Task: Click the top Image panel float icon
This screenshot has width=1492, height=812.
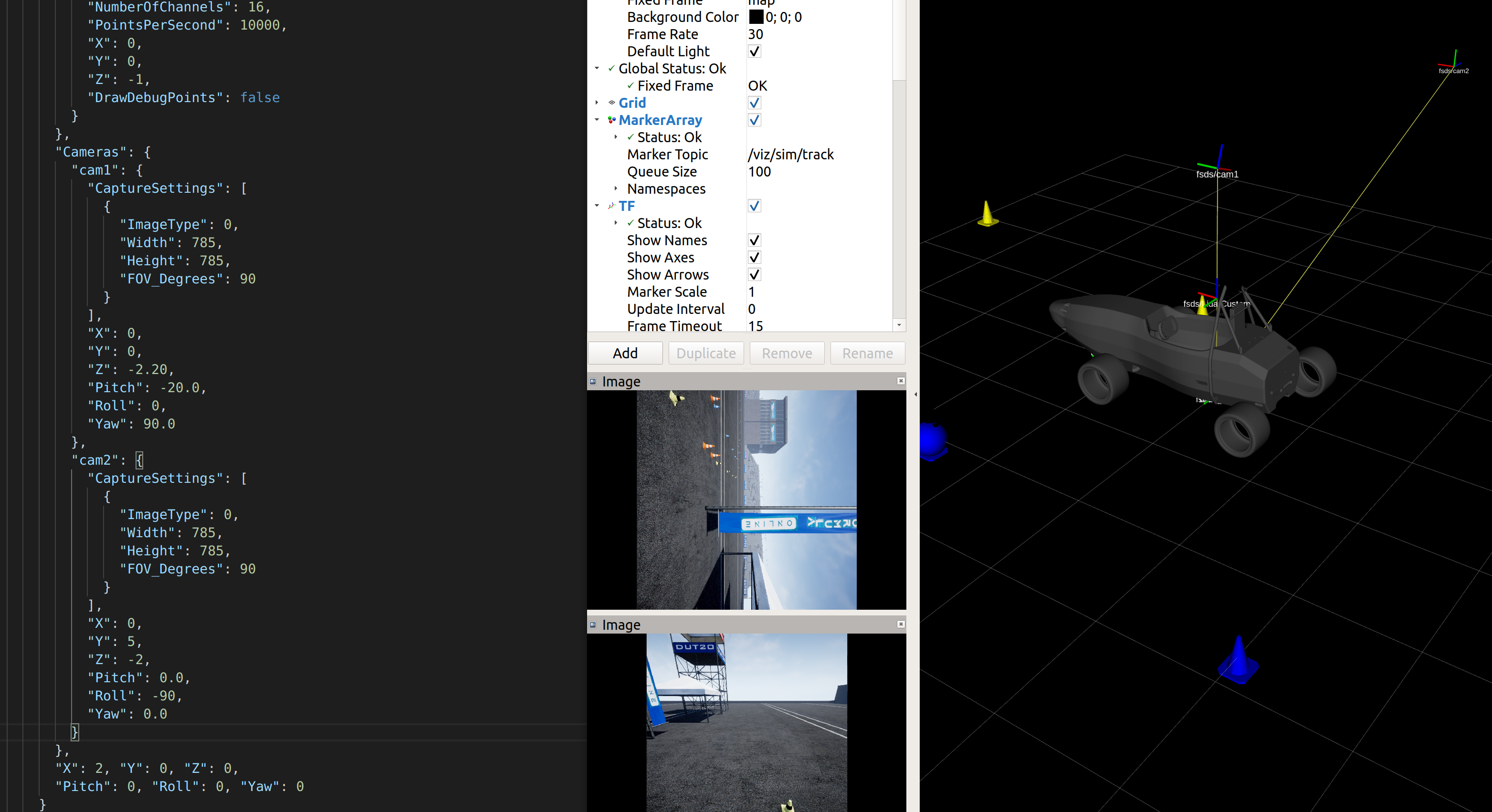Action: click(592, 381)
